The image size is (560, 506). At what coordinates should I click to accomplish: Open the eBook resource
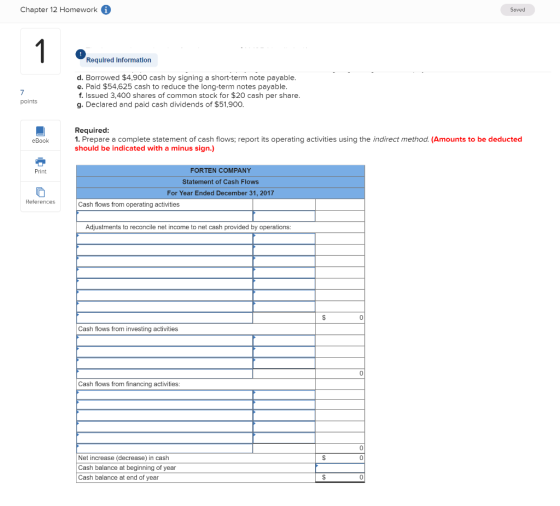(x=40, y=135)
